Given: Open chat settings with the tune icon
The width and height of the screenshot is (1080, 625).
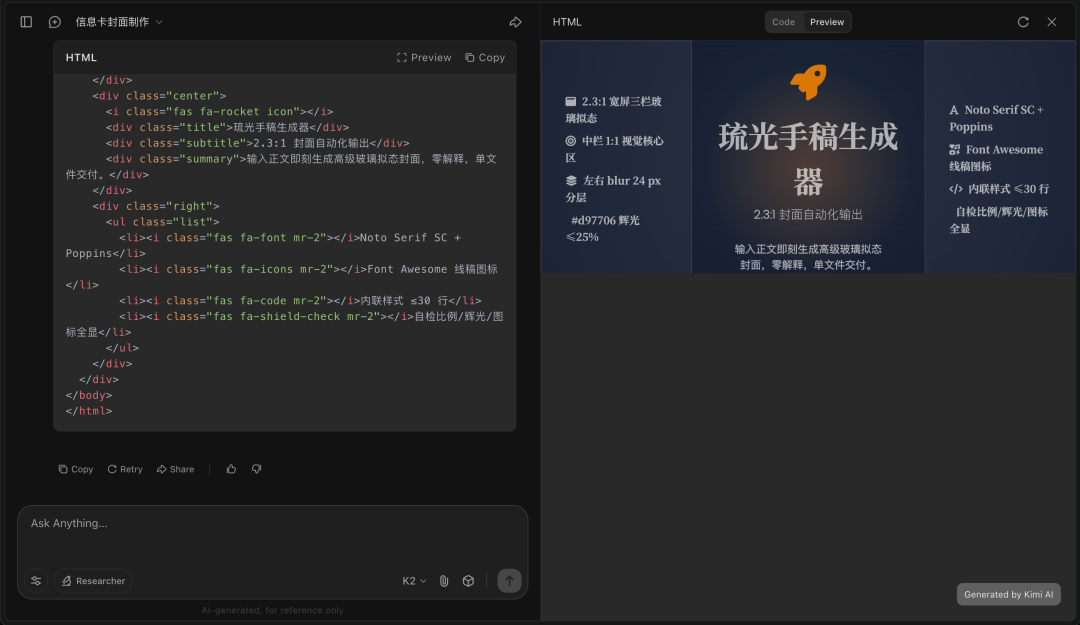Looking at the screenshot, I should (35, 580).
